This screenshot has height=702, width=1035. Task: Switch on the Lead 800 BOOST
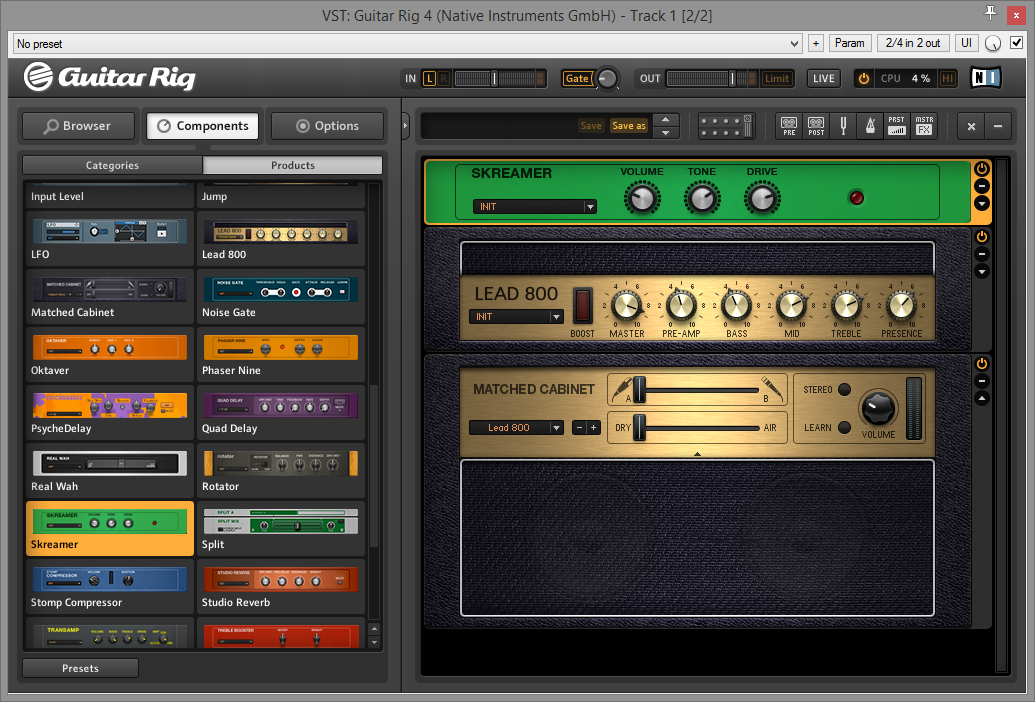pyautogui.click(x=582, y=305)
